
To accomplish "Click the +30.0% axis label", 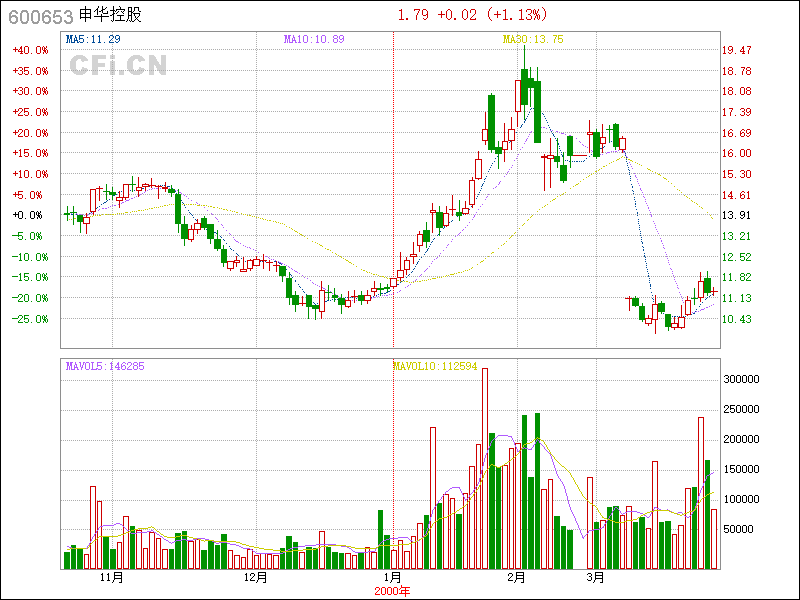I will [31, 91].
